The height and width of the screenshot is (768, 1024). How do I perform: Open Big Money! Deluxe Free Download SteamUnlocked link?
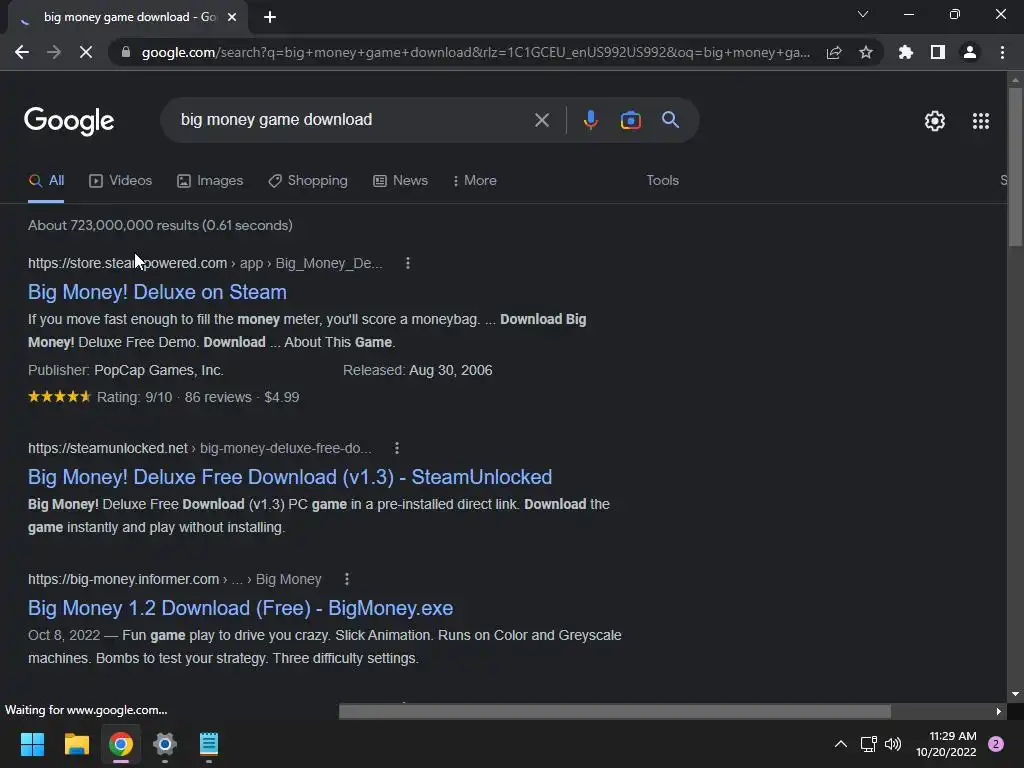click(x=290, y=477)
